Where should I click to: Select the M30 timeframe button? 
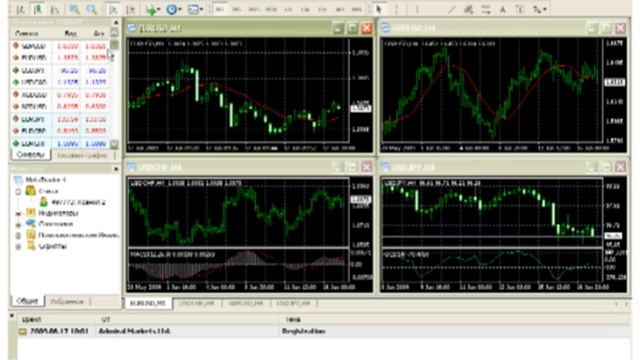coord(271,9)
